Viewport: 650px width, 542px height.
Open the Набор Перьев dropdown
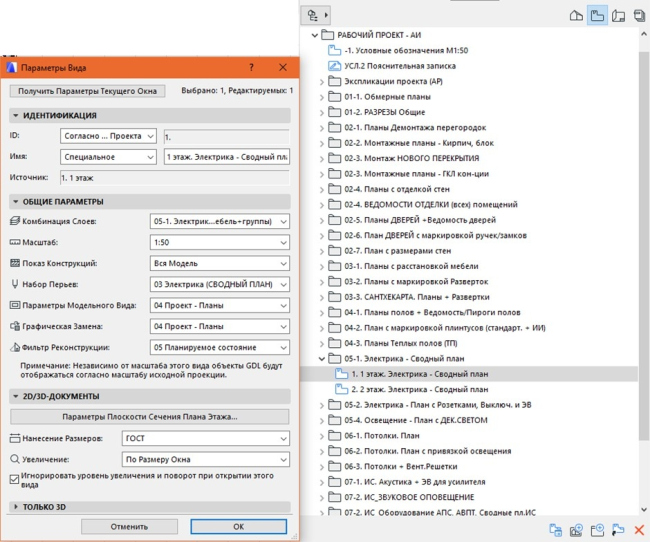[x=219, y=284]
